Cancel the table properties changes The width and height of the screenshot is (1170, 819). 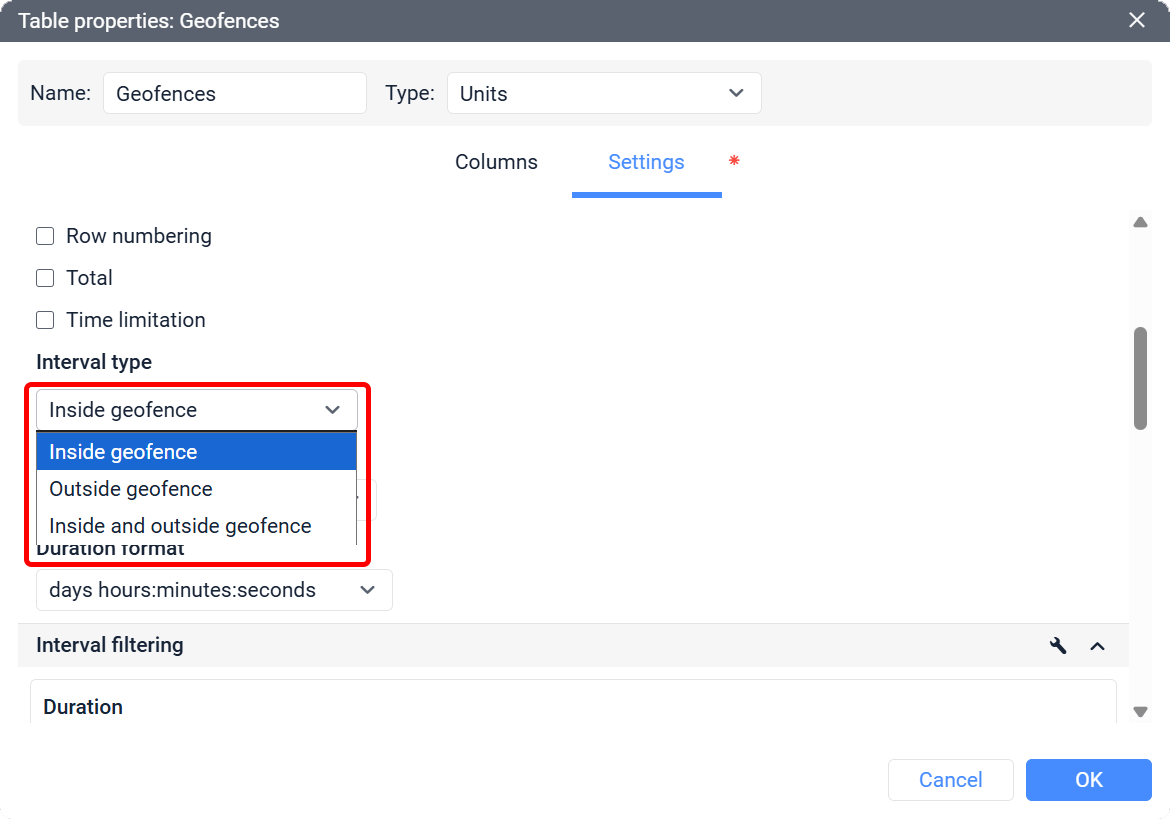[x=950, y=779]
